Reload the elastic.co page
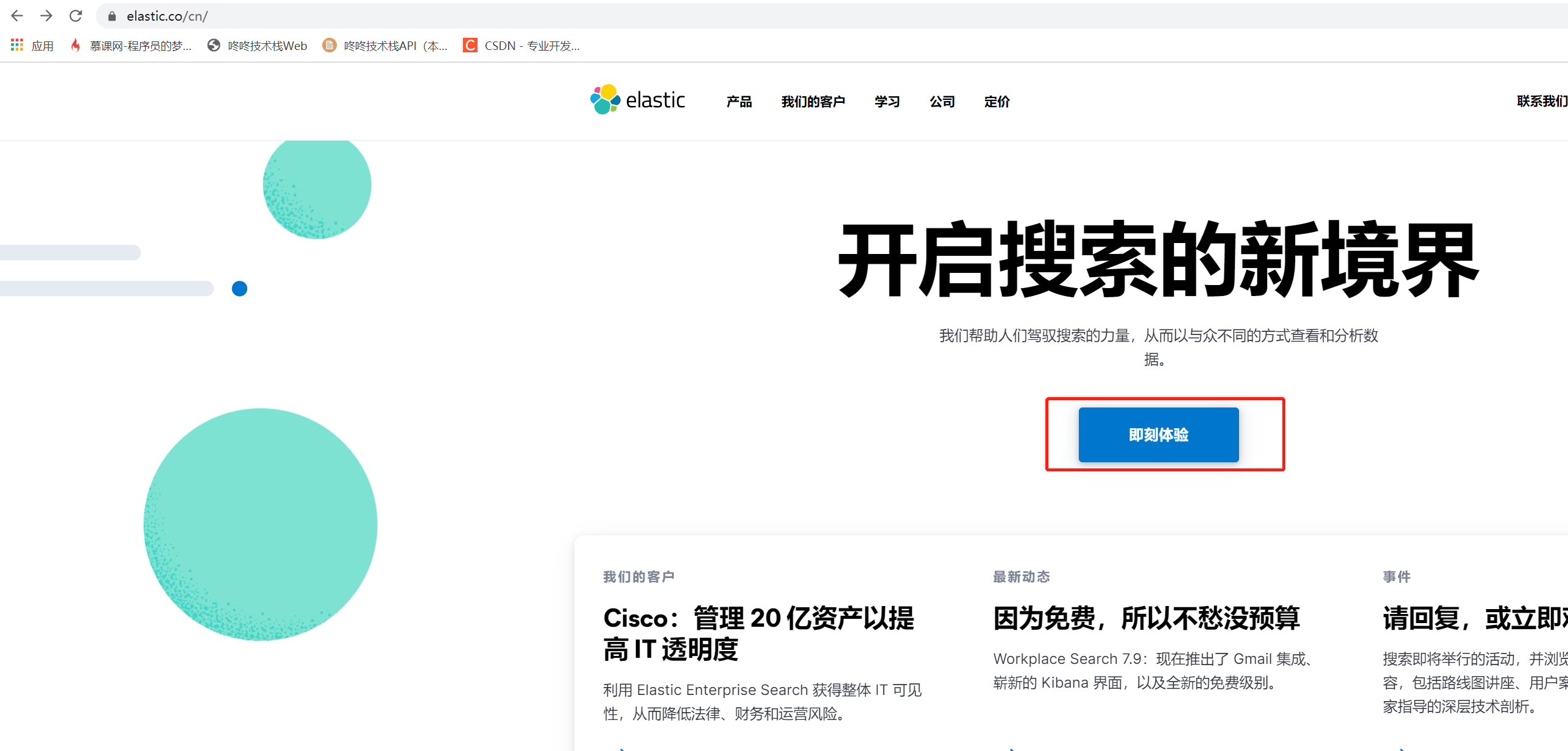The height and width of the screenshot is (751, 1568). click(x=76, y=16)
